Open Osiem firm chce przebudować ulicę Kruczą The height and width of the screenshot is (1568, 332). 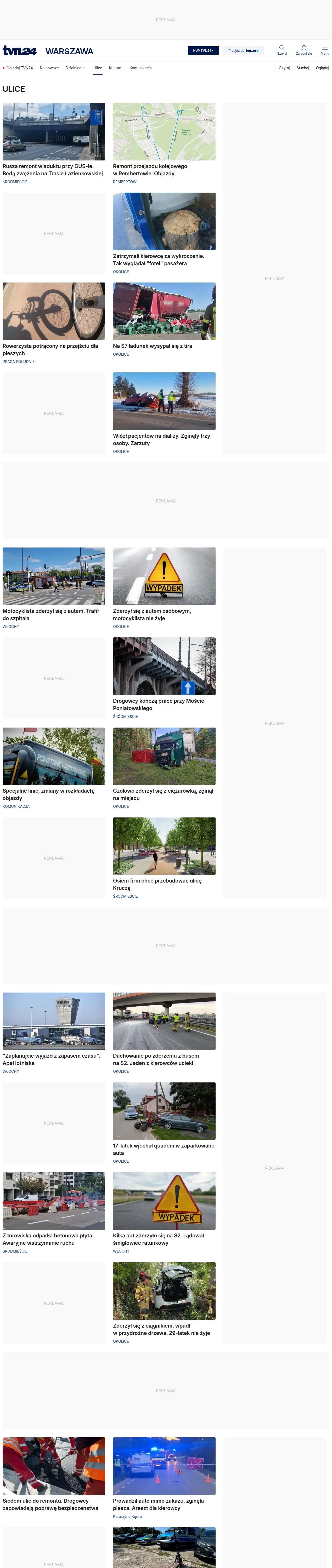pyautogui.click(x=157, y=884)
